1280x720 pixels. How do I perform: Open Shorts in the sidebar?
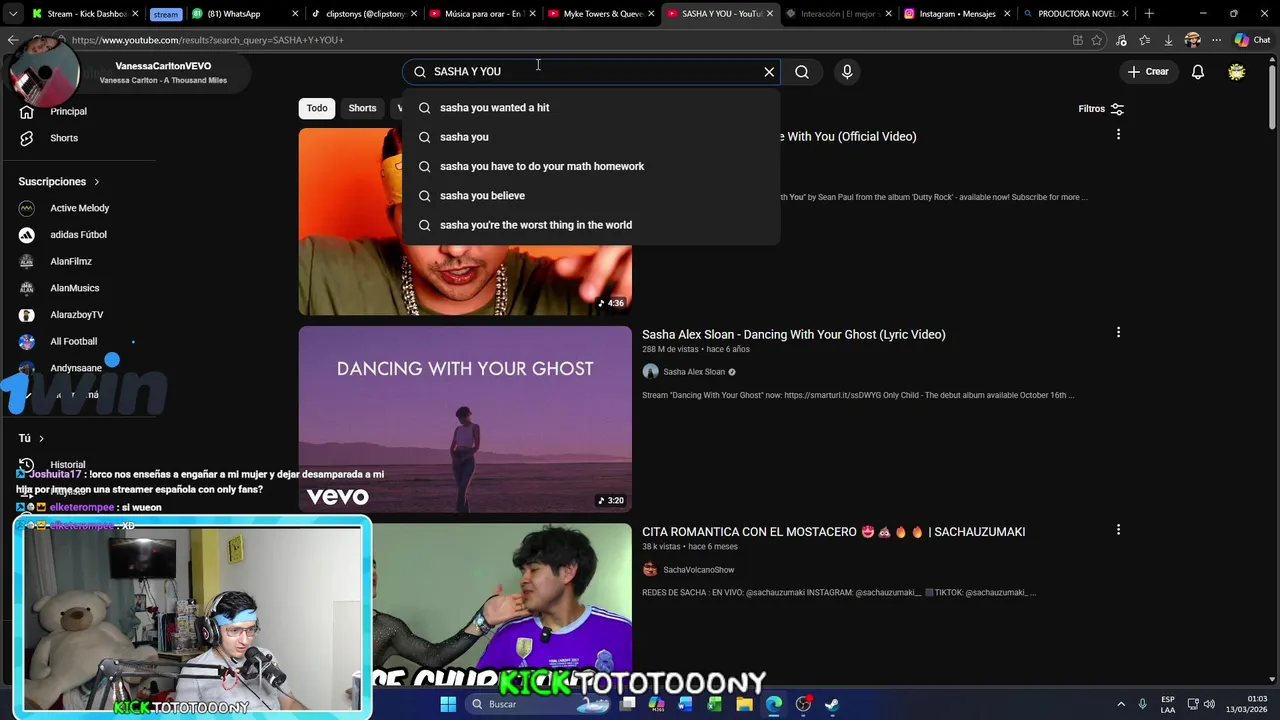64,138
